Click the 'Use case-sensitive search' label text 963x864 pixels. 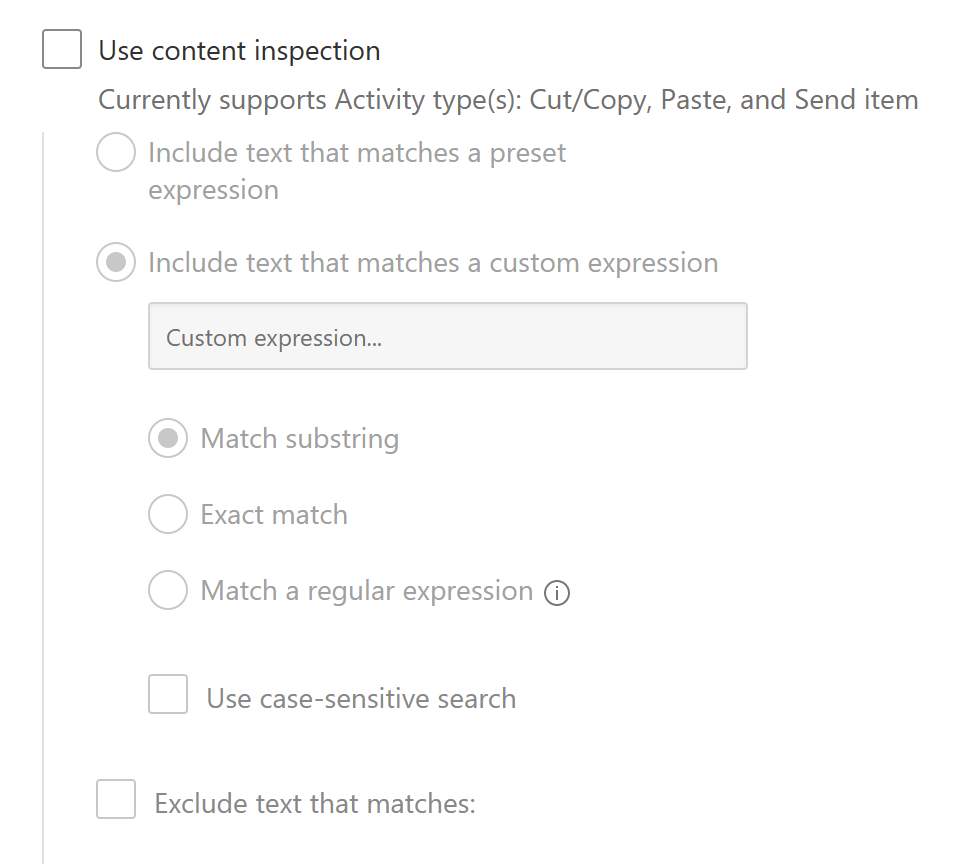click(x=361, y=698)
